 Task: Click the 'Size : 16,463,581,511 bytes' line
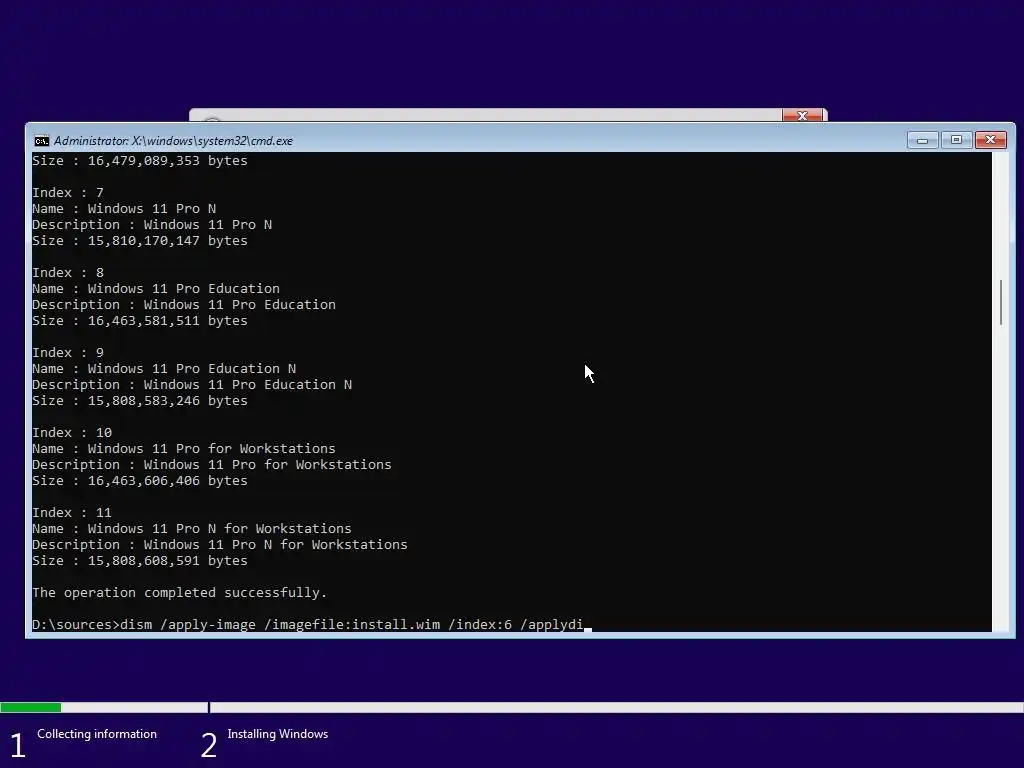(x=140, y=321)
